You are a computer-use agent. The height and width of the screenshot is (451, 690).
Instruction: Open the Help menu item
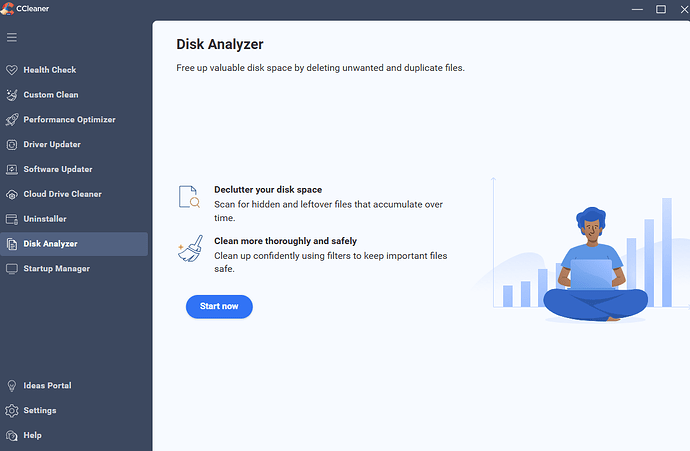pos(32,436)
